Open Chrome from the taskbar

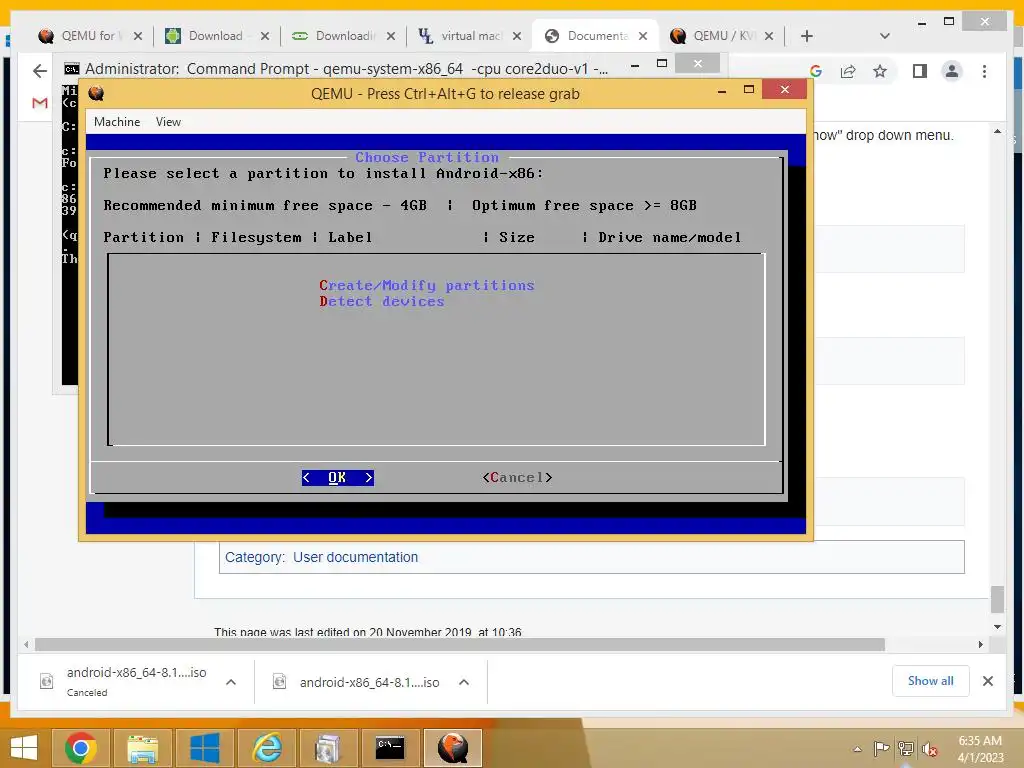(81, 748)
